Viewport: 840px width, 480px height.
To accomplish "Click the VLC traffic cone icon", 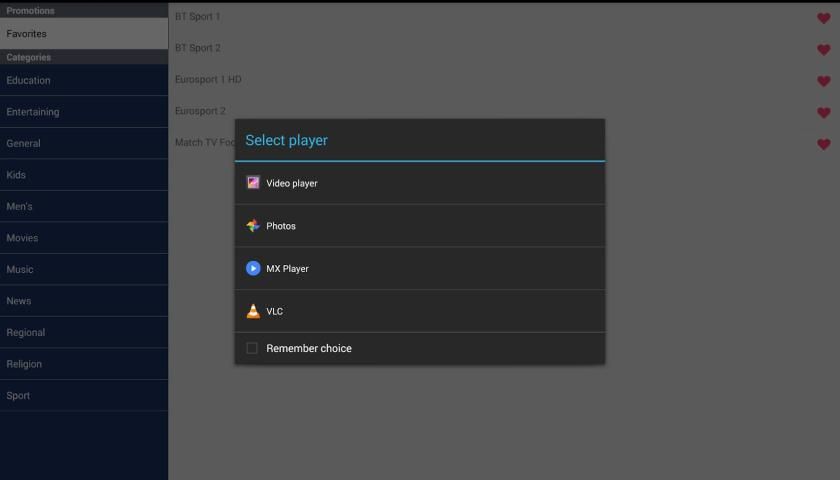I will (253, 311).
